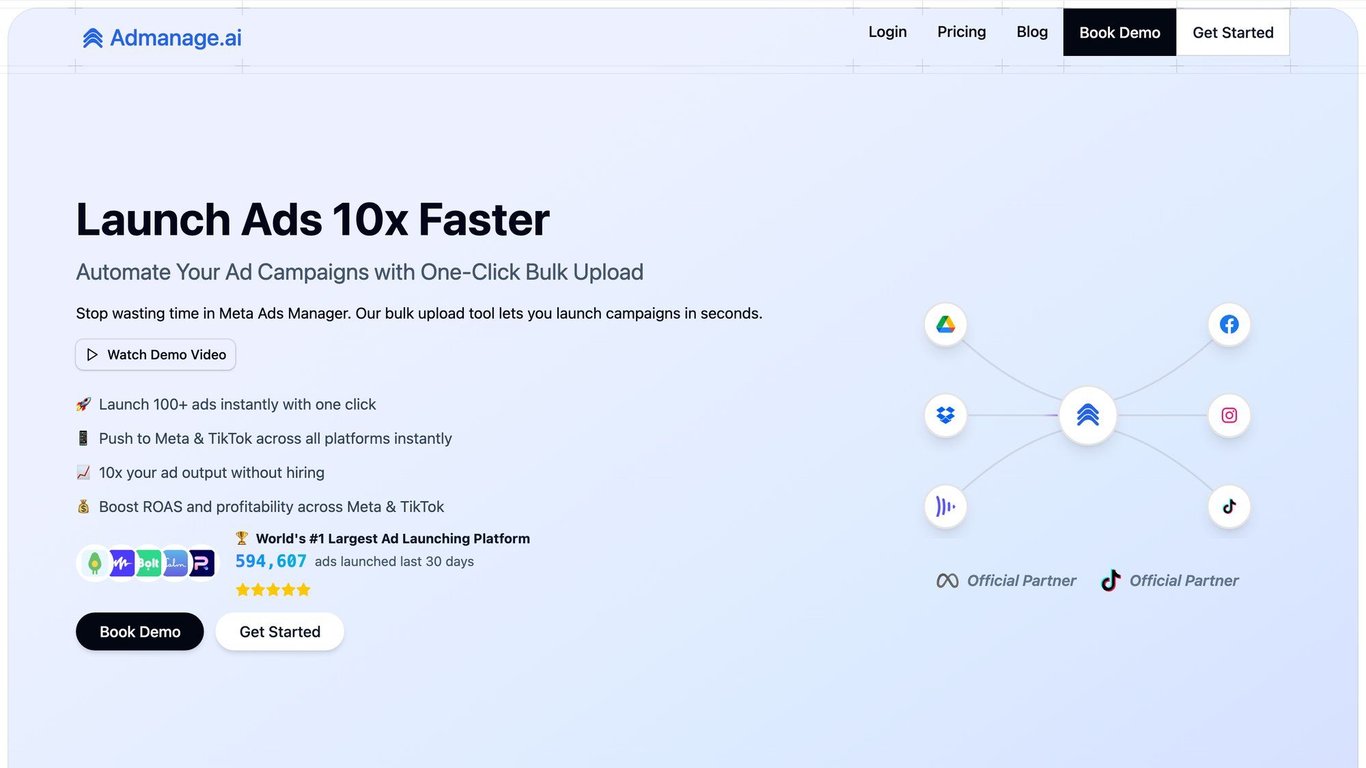Click the purple waveform customer logo
The width and height of the screenshot is (1366, 768).
pyautogui.click(x=122, y=563)
